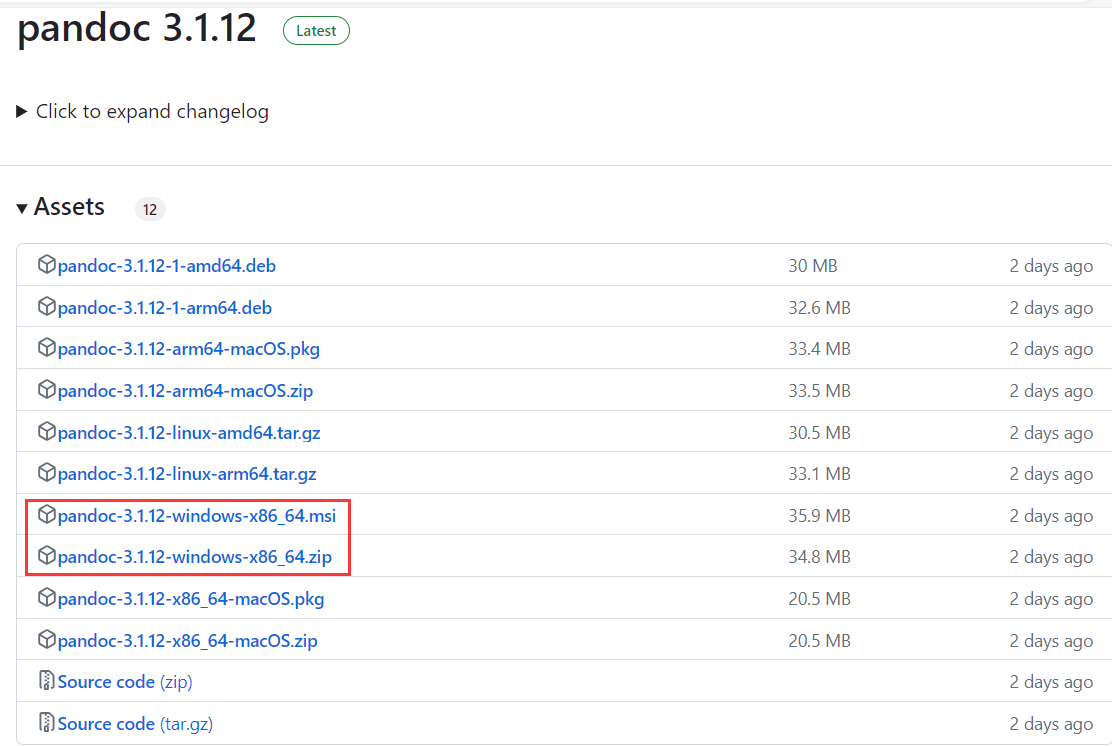
Task: Click package icon beside x86_64-macOS.zip
Action: (x=47, y=640)
